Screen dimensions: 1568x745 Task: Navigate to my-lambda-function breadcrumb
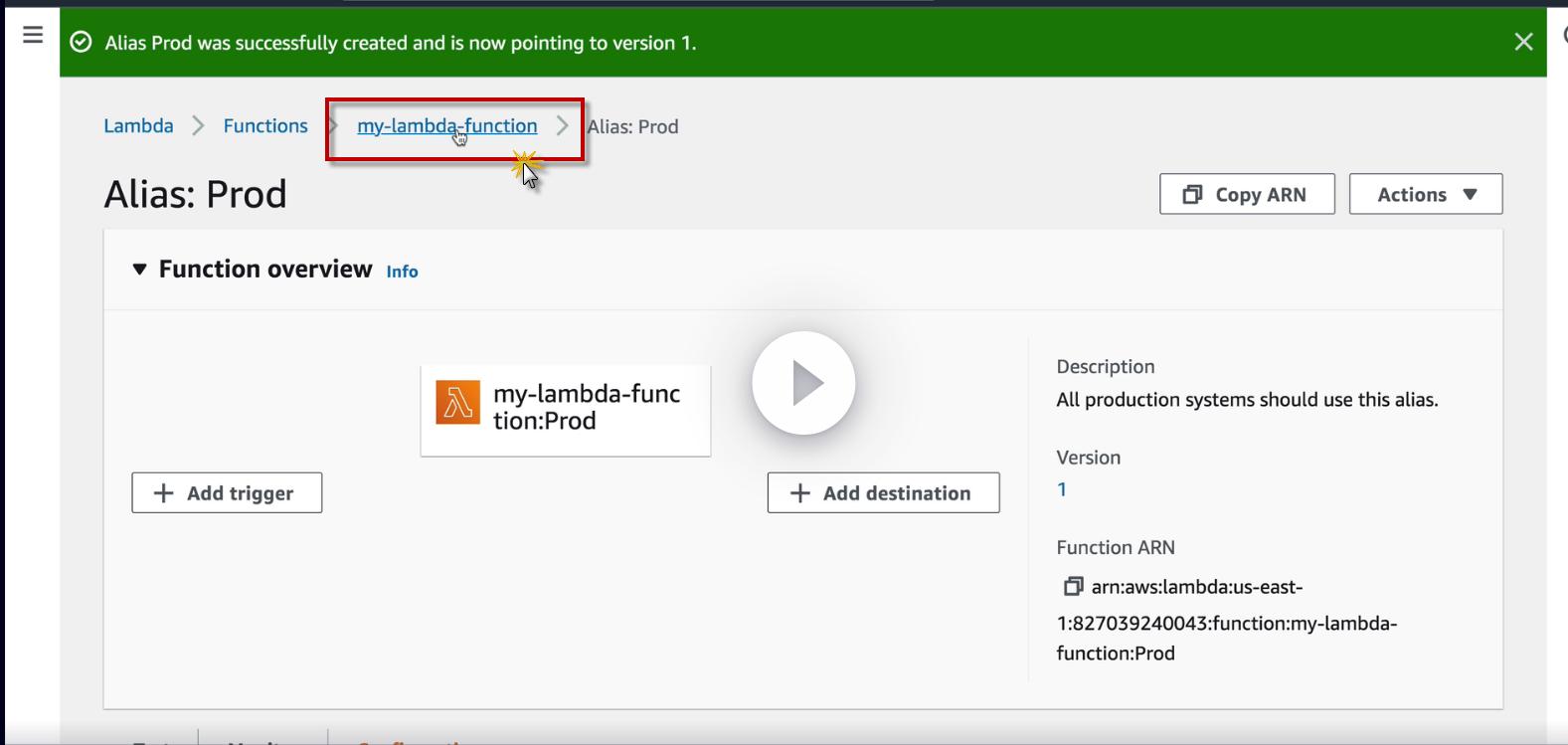(x=447, y=126)
